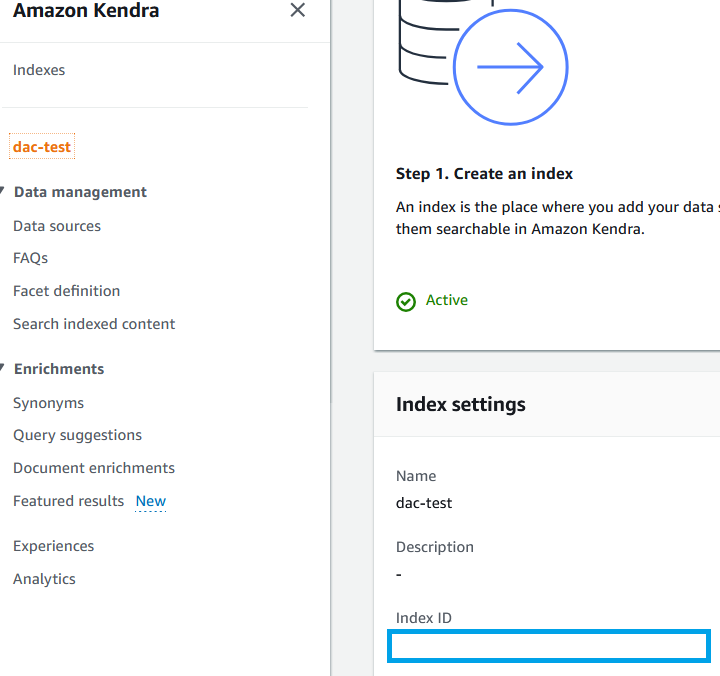Screen dimensions: 720x676
Task: Click the Index settings heading
Action: point(461,405)
